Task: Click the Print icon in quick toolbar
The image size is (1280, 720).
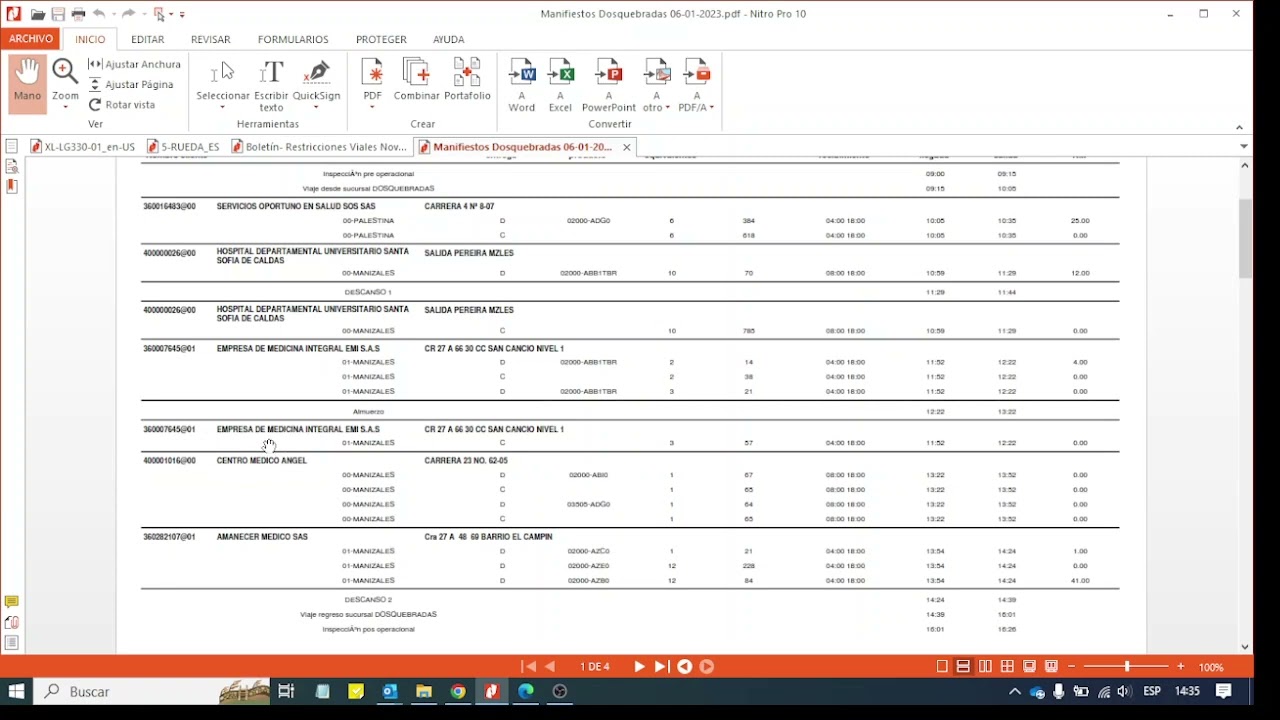Action: [x=78, y=14]
